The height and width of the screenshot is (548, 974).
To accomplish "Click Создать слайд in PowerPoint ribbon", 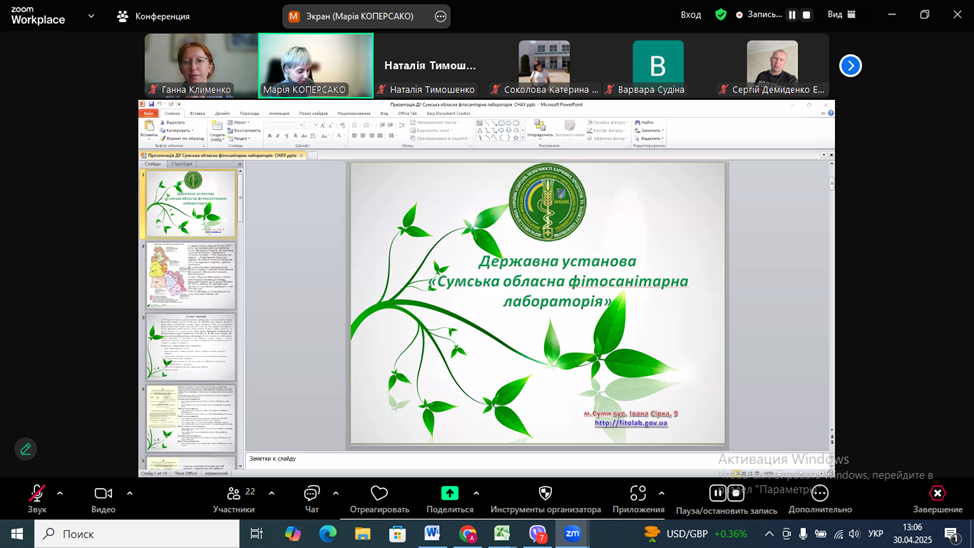I will 217,130.
